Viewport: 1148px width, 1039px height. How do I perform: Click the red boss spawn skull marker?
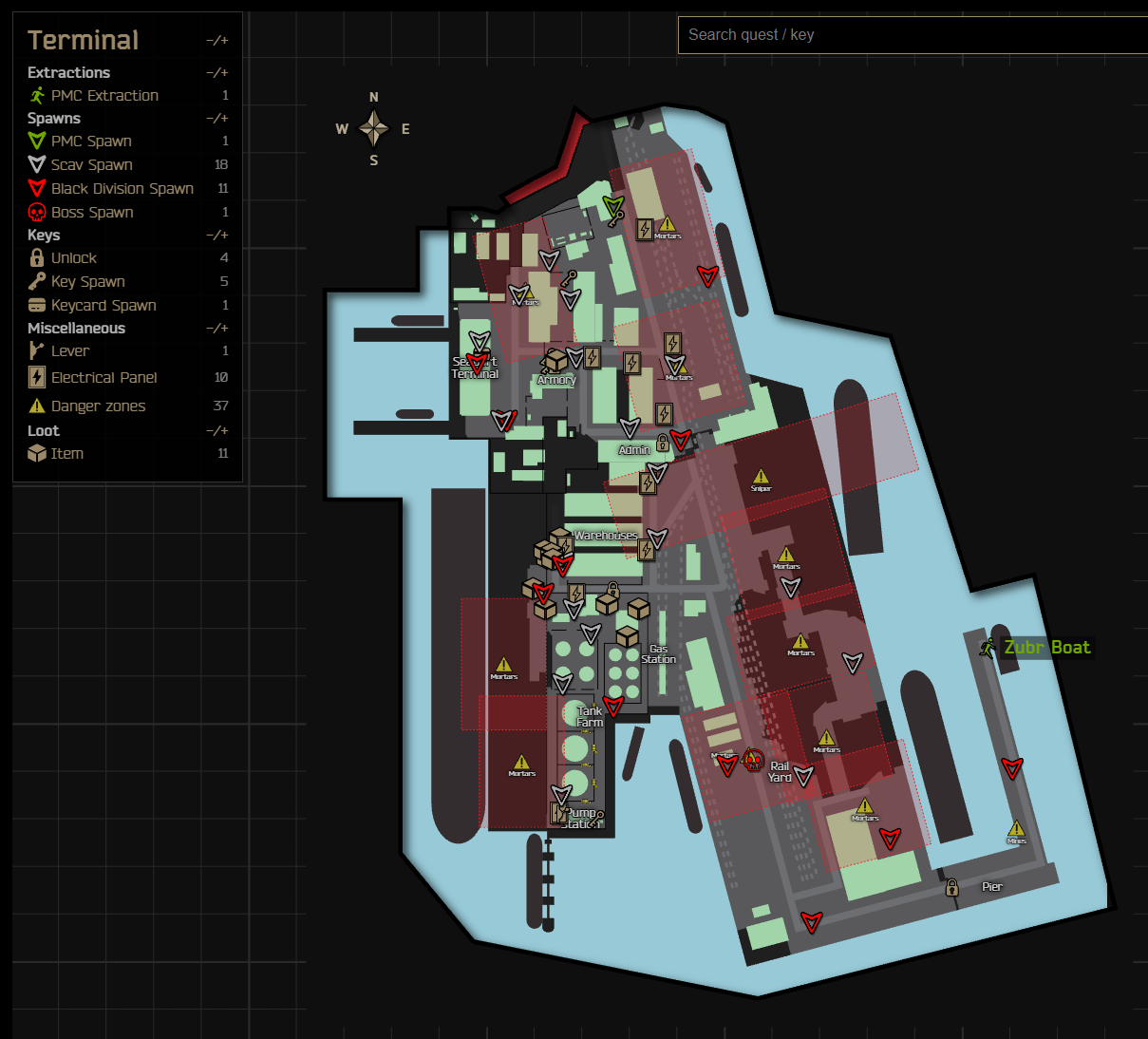754,759
